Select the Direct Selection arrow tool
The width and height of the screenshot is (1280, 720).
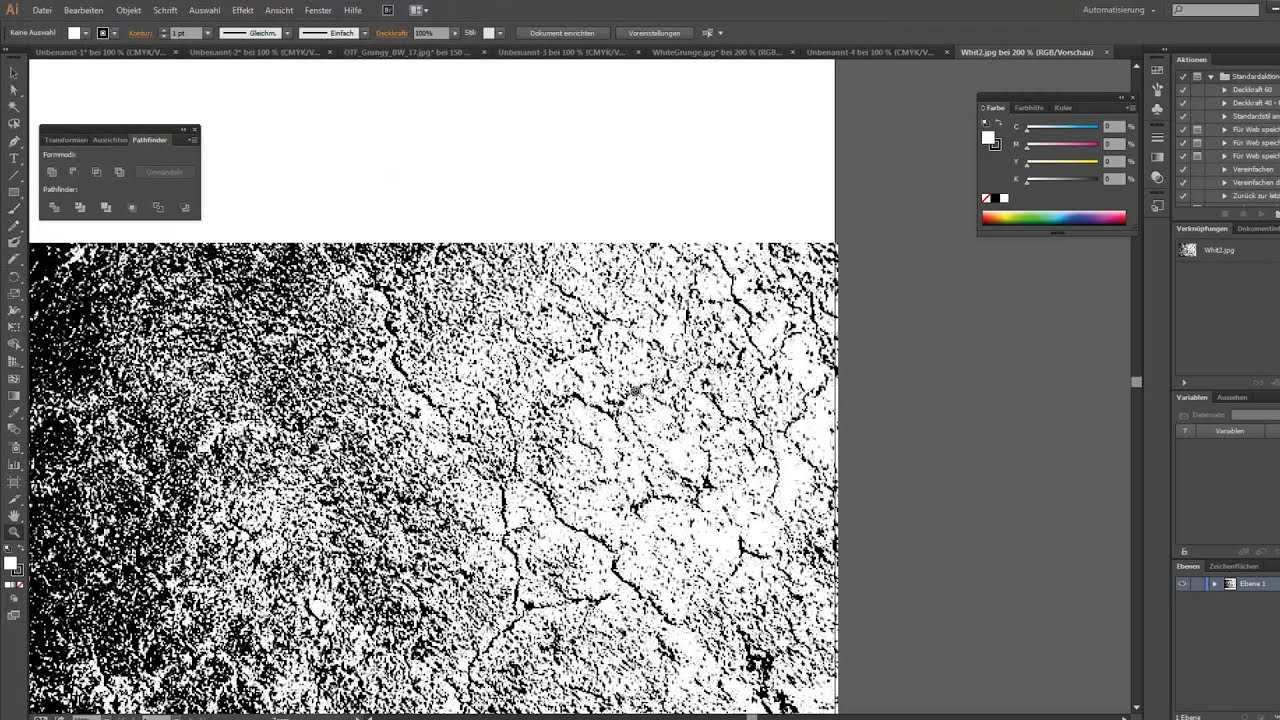tap(14, 90)
